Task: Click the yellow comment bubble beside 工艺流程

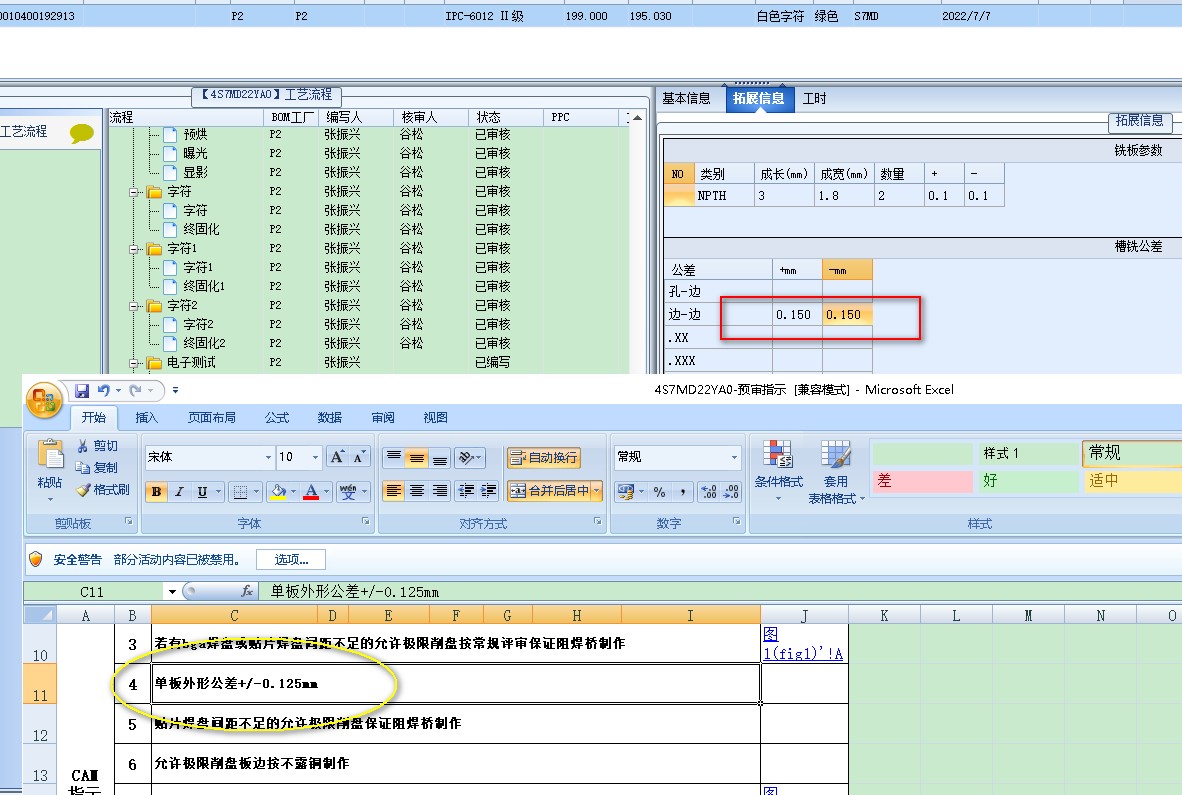Action: (81, 133)
